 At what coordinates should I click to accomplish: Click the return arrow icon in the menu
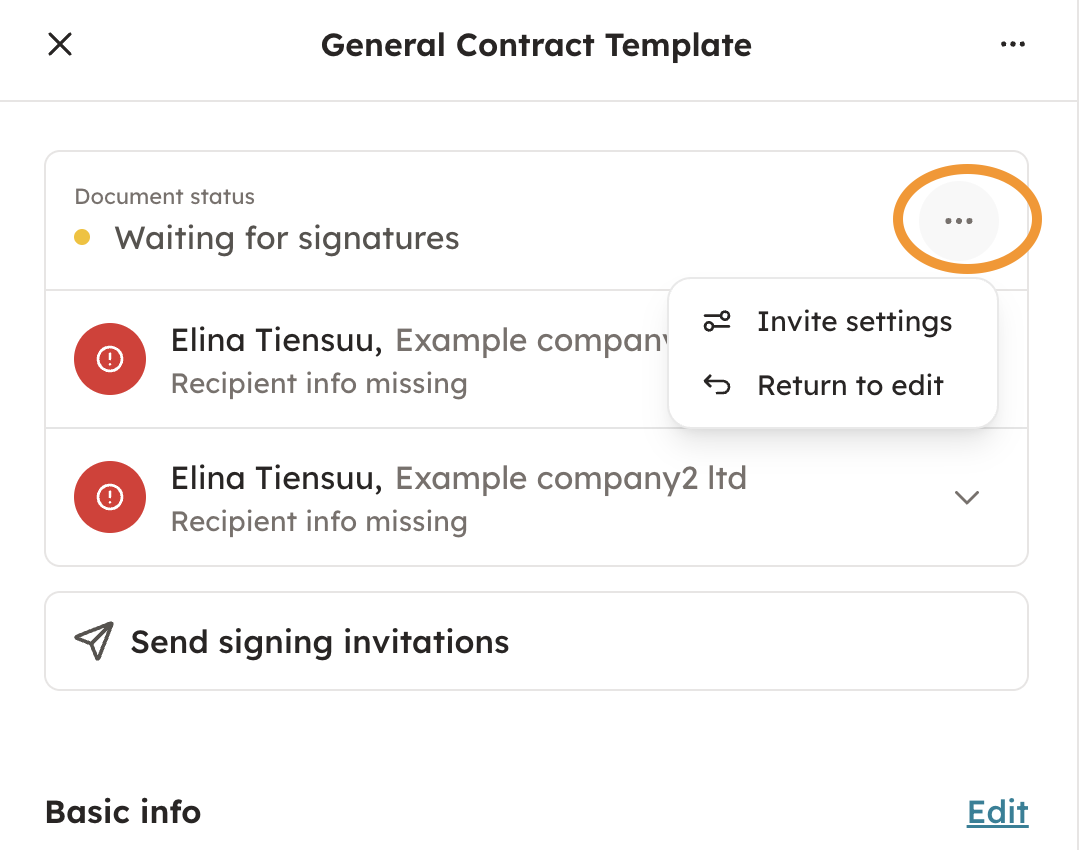(x=717, y=386)
